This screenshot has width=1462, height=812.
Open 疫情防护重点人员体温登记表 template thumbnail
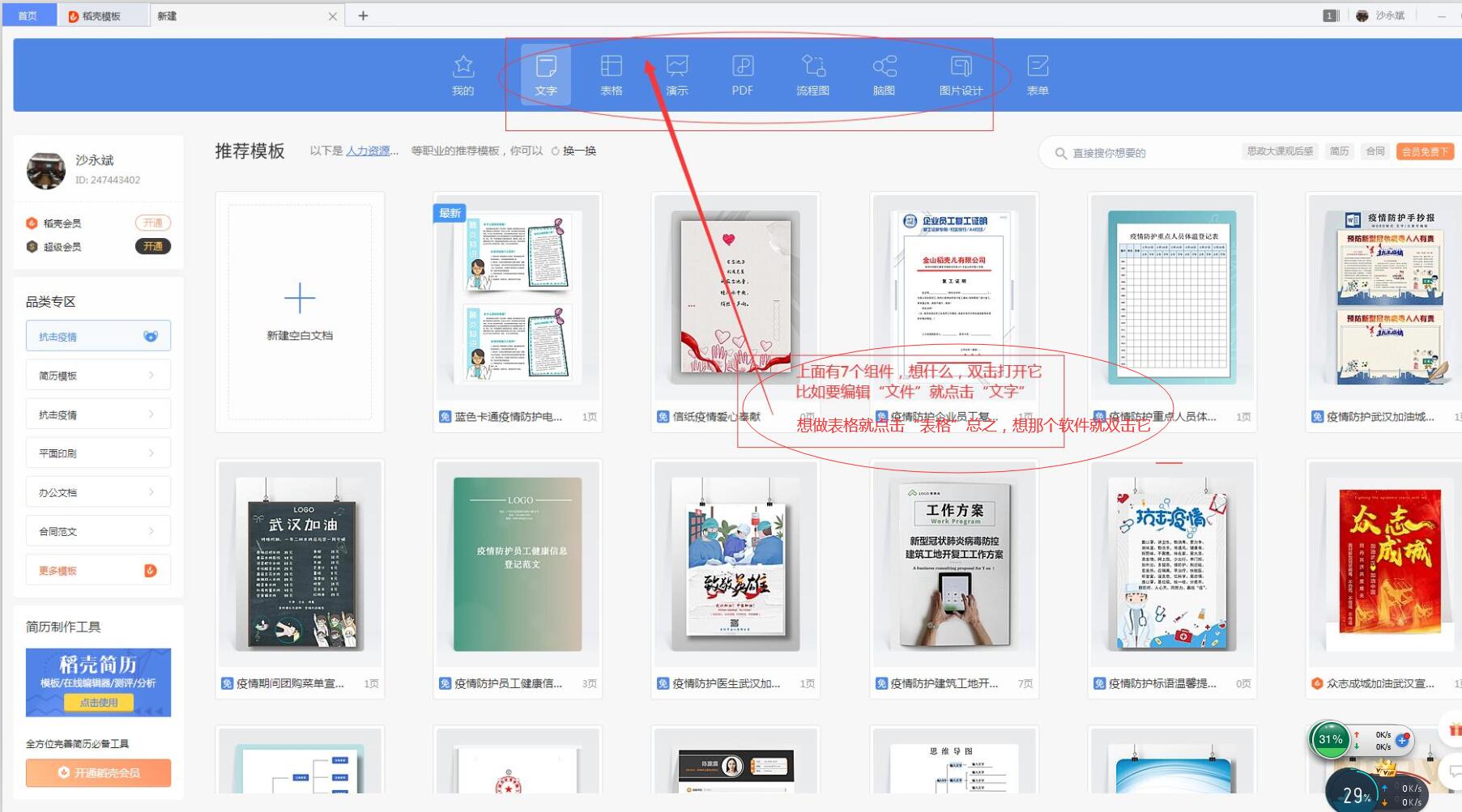(x=1172, y=297)
